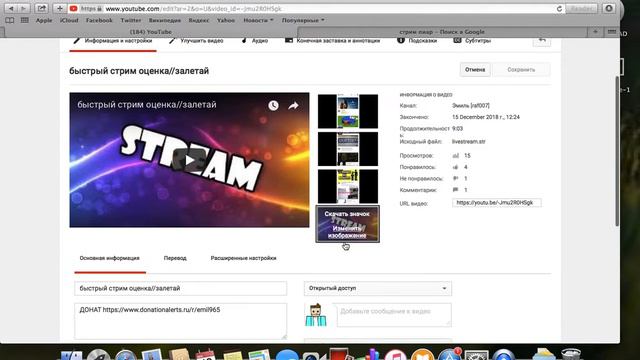Screen dimensions: 640x360
Task: Click Добавьте сообщение к видео field
Action: click(x=394, y=315)
